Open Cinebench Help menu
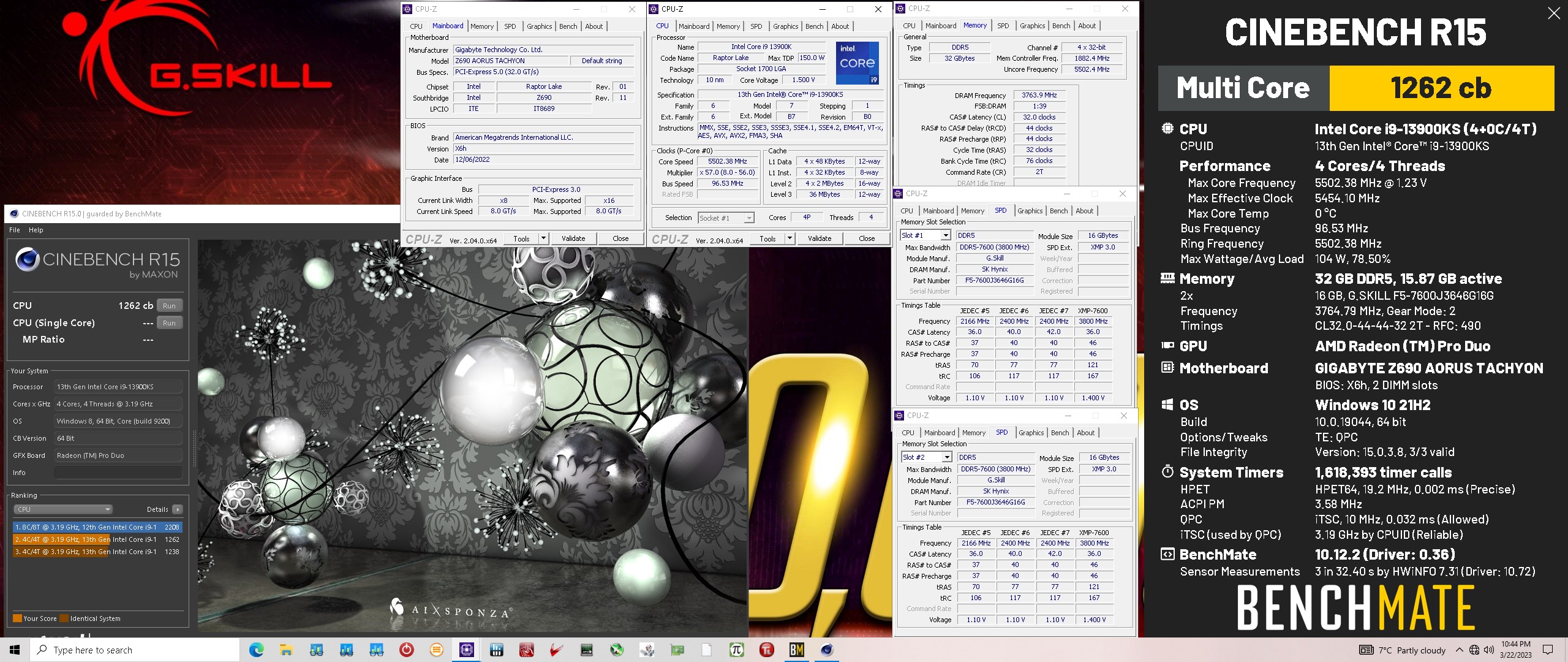The height and width of the screenshot is (662, 1568). click(x=36, y=230)
